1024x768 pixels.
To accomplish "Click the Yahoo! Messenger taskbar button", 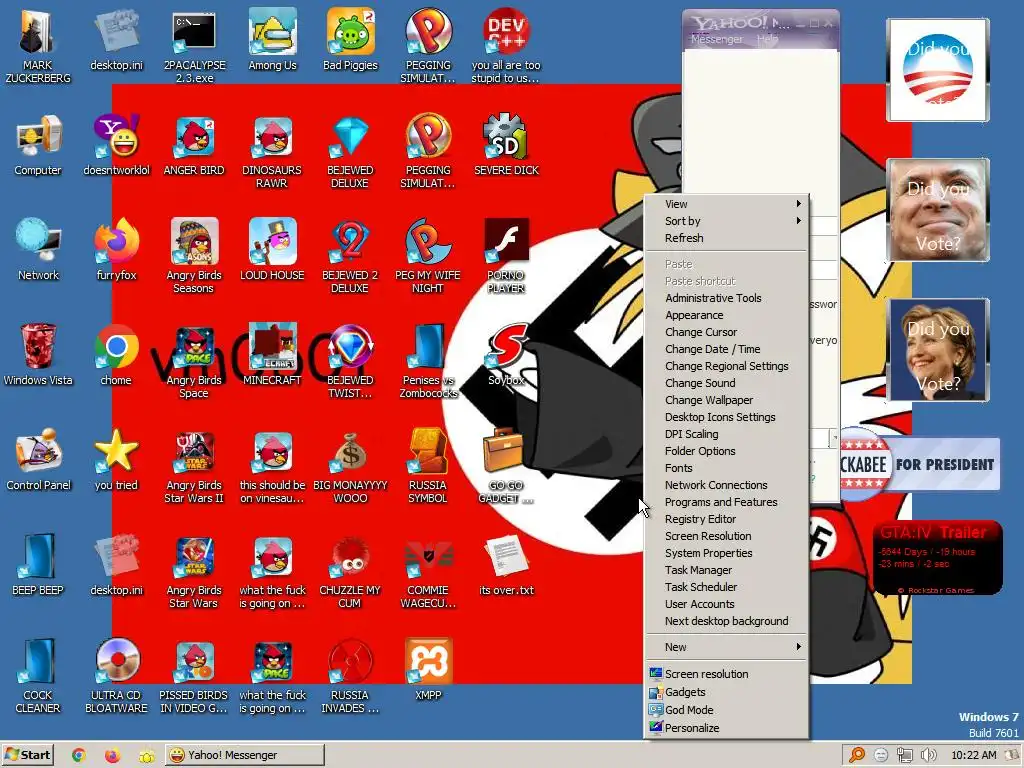I will coord(244,755).
